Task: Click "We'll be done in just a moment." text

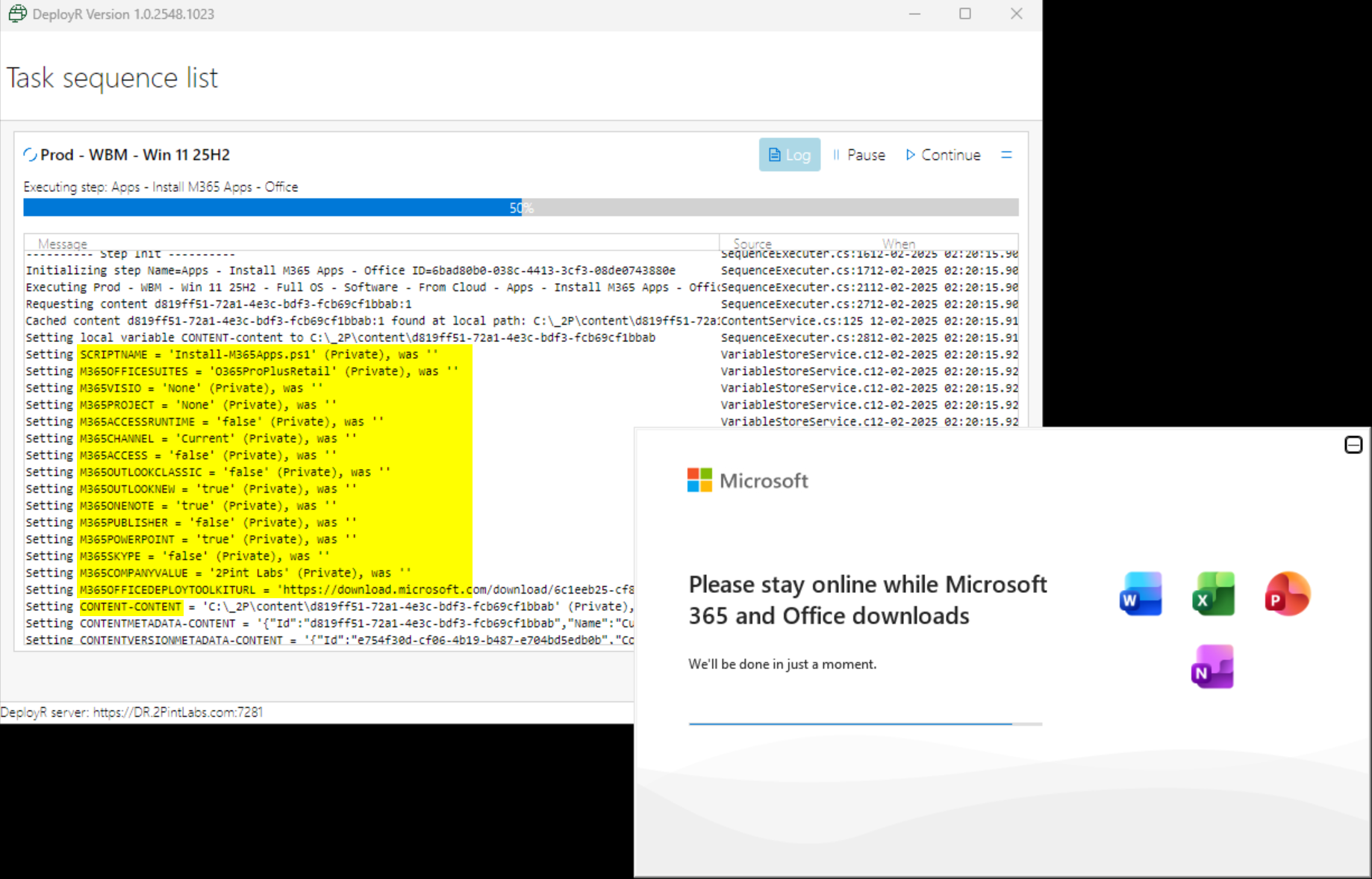Action: point(782,664)
